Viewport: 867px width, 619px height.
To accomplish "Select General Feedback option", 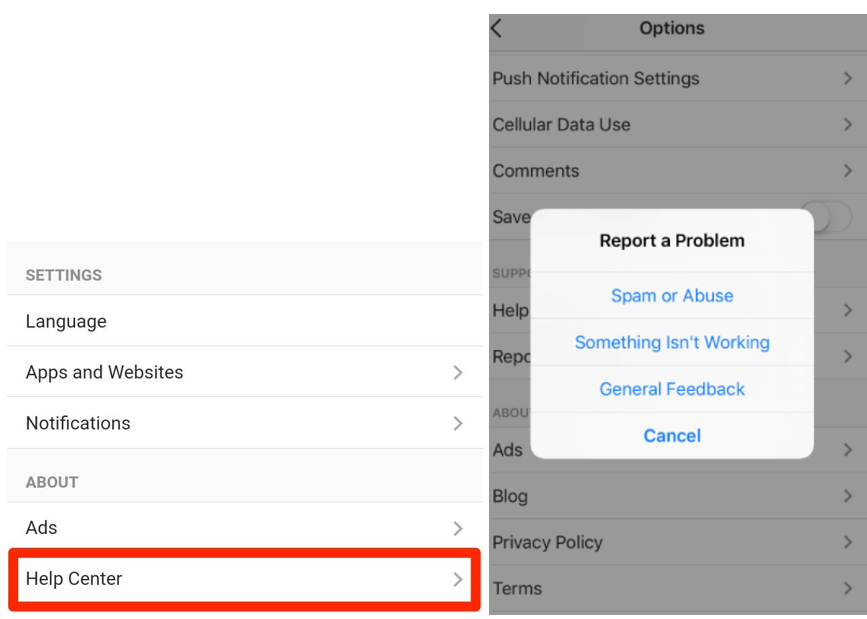I will pos(672,389).
